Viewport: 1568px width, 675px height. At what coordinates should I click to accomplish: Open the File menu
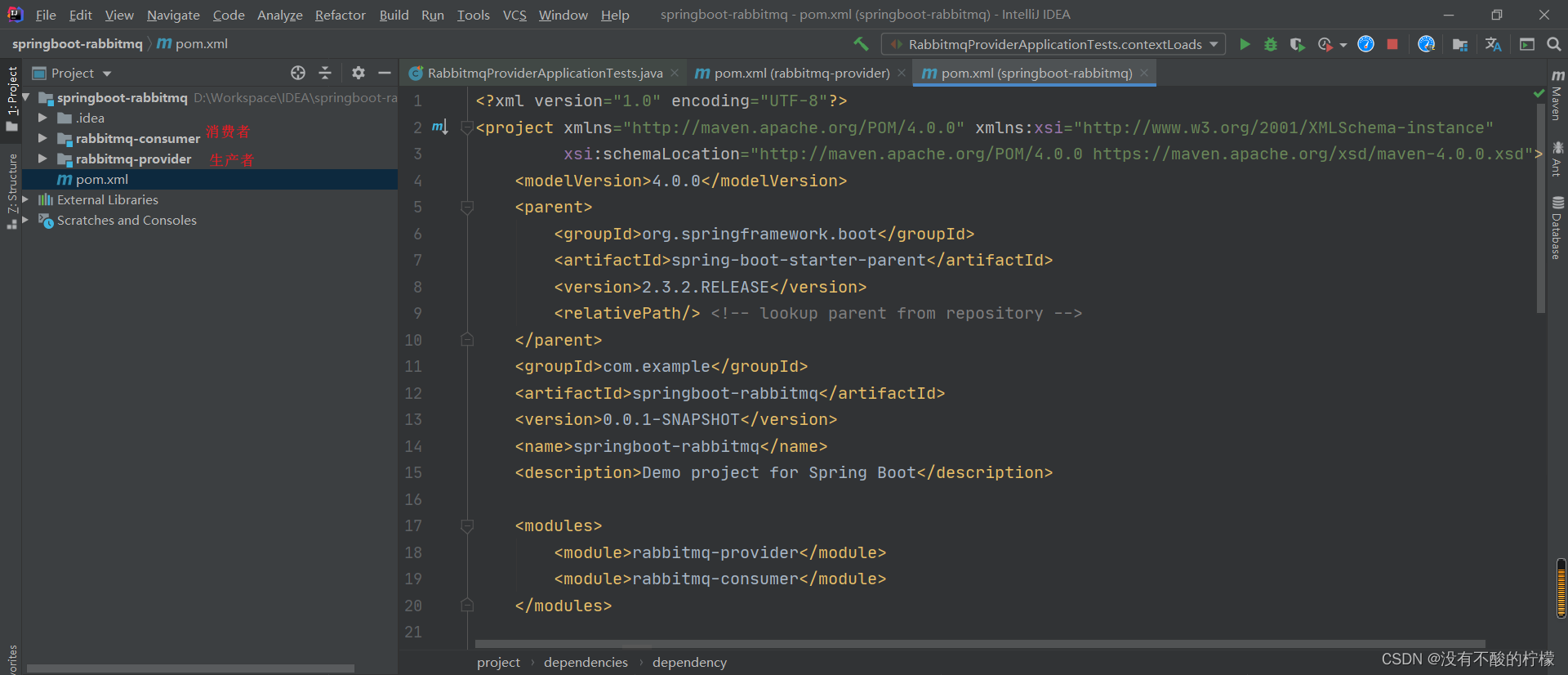tap(46, 15)
